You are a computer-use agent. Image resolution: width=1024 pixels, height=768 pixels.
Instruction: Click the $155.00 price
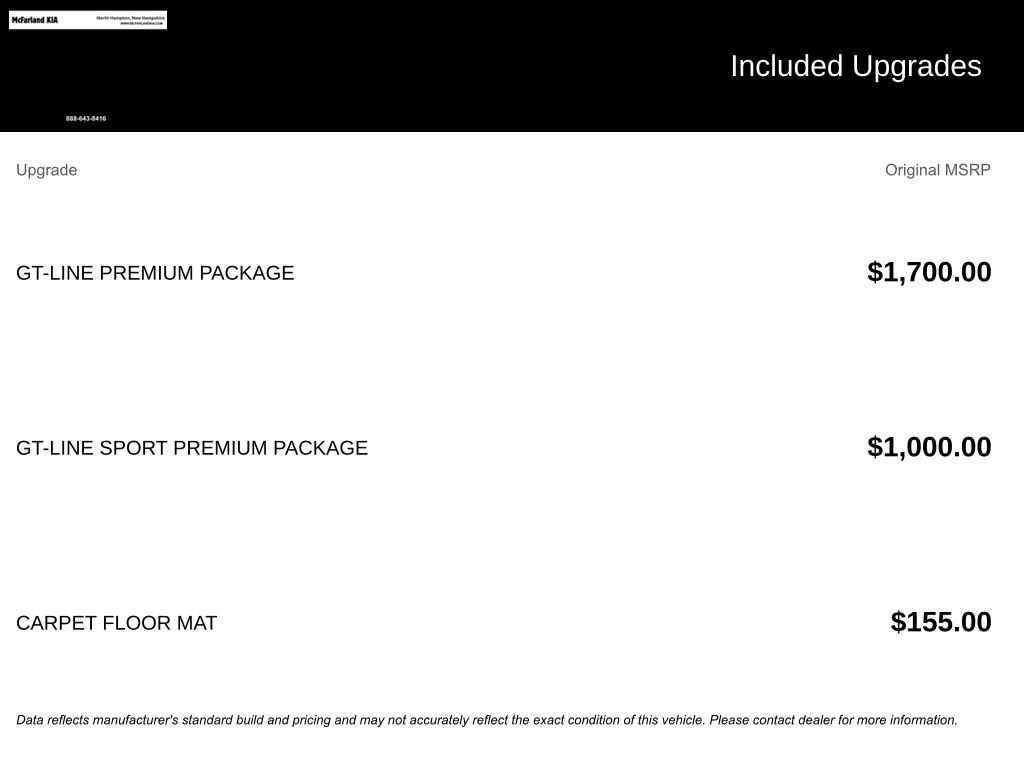[x=941, y=622]
